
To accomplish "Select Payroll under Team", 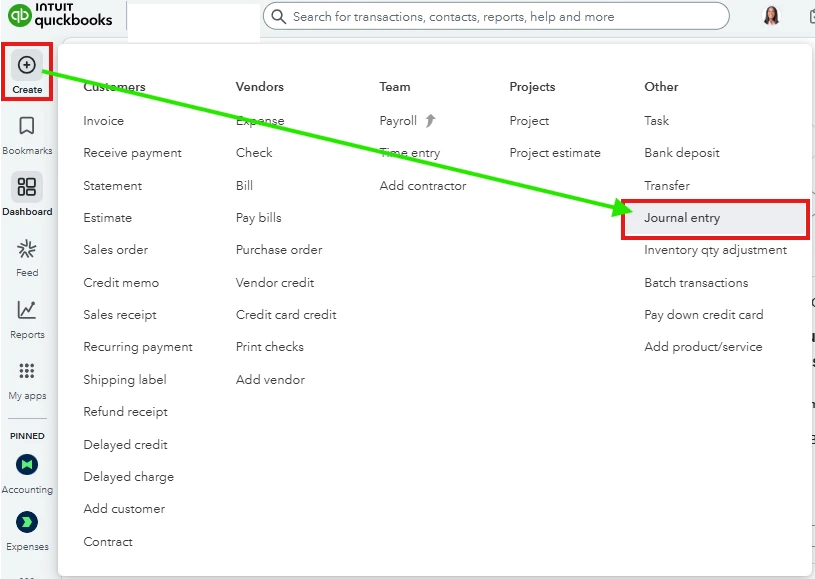I will point(398,121).
